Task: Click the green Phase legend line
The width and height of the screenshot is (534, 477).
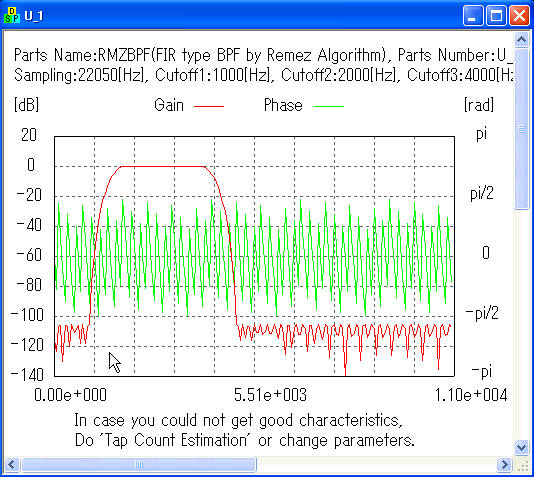Action: tap(329, 106)
